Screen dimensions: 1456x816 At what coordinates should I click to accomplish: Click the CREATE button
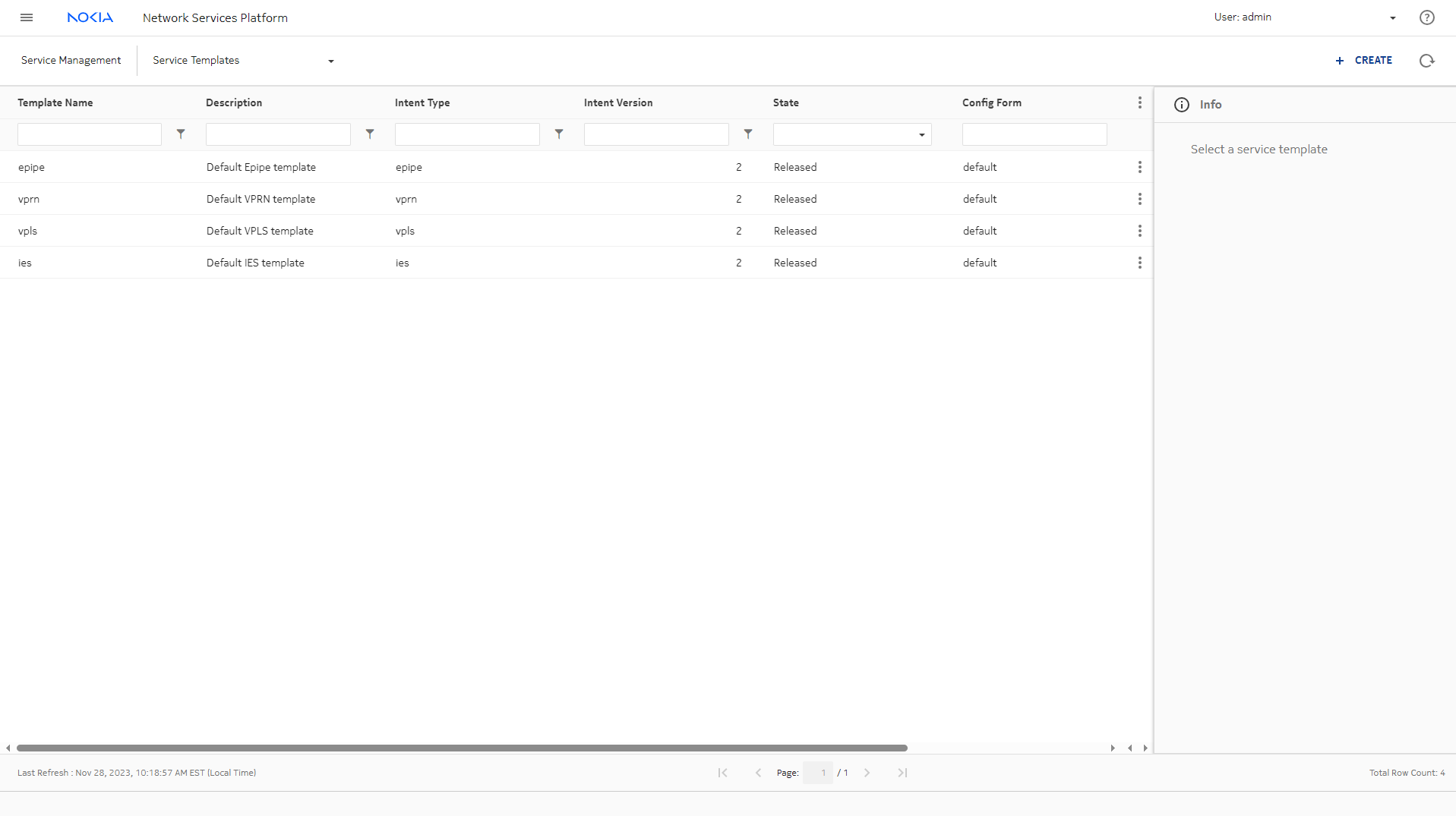coord(1363,61)
